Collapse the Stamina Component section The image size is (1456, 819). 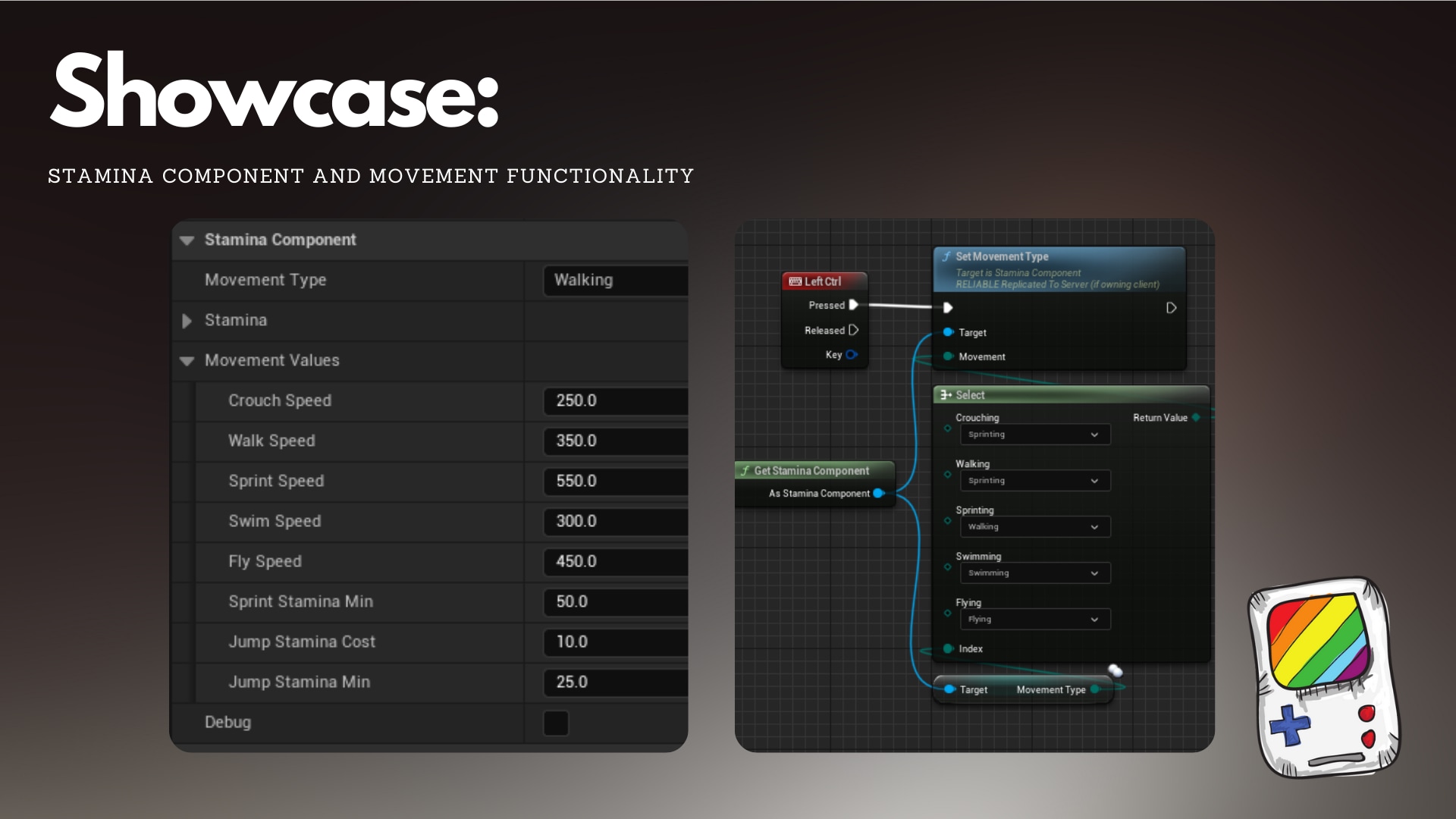coord(187,240)
